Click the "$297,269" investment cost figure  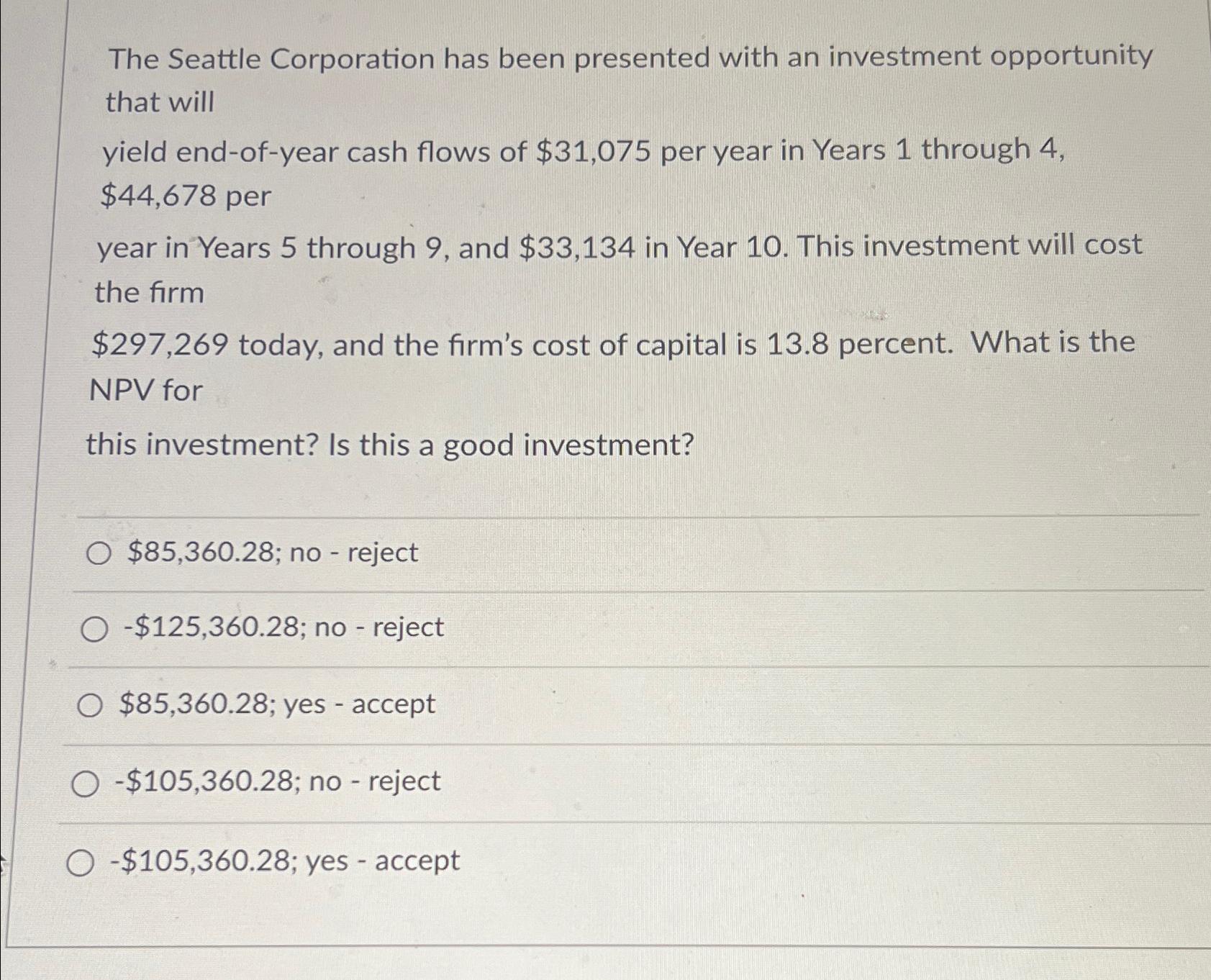coord(160,345)
